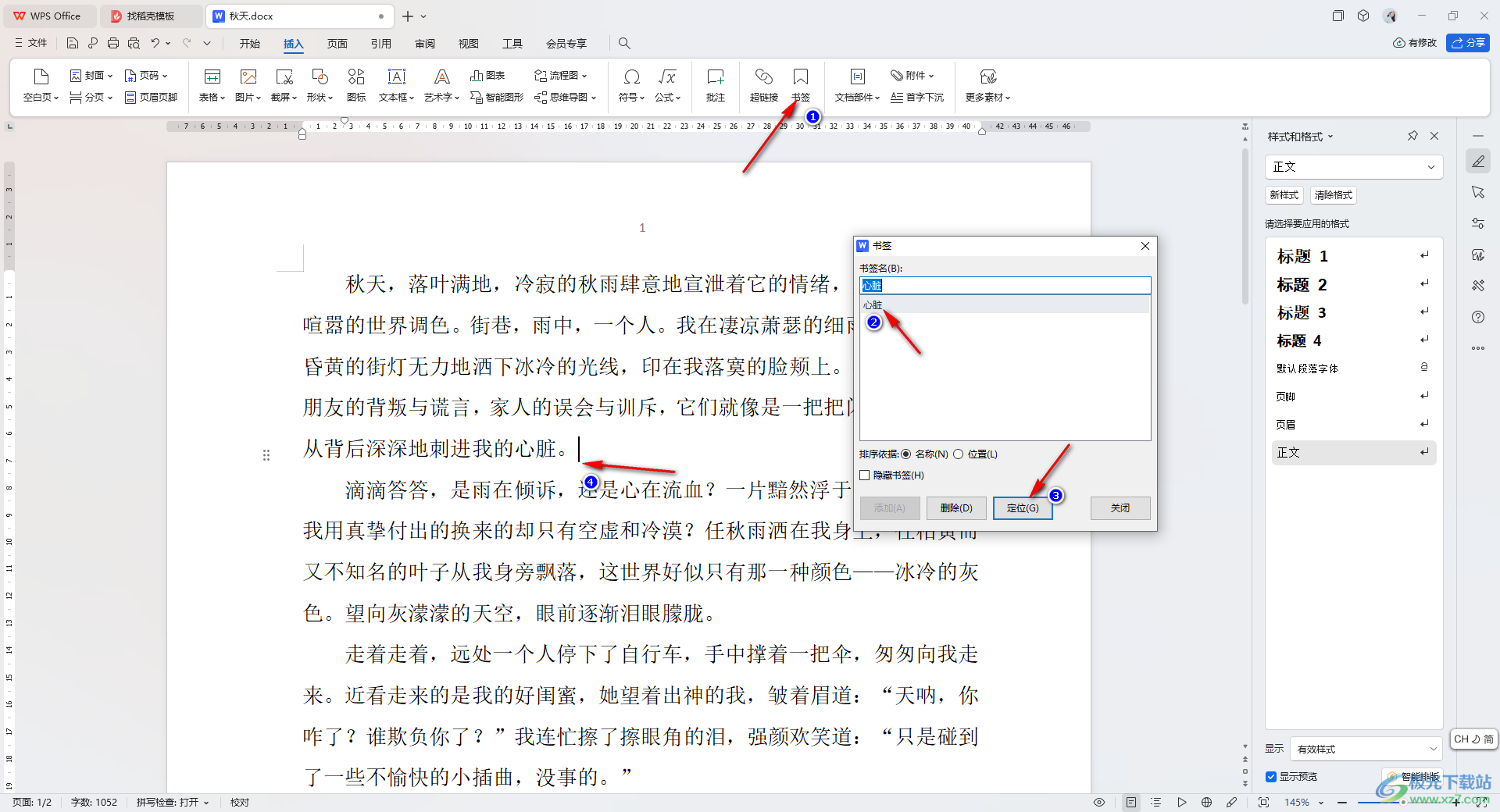The width and height of the screenshot is (1500, 812).
Task: Click the zoom out minus button
Action: [x=1342, y=803]
